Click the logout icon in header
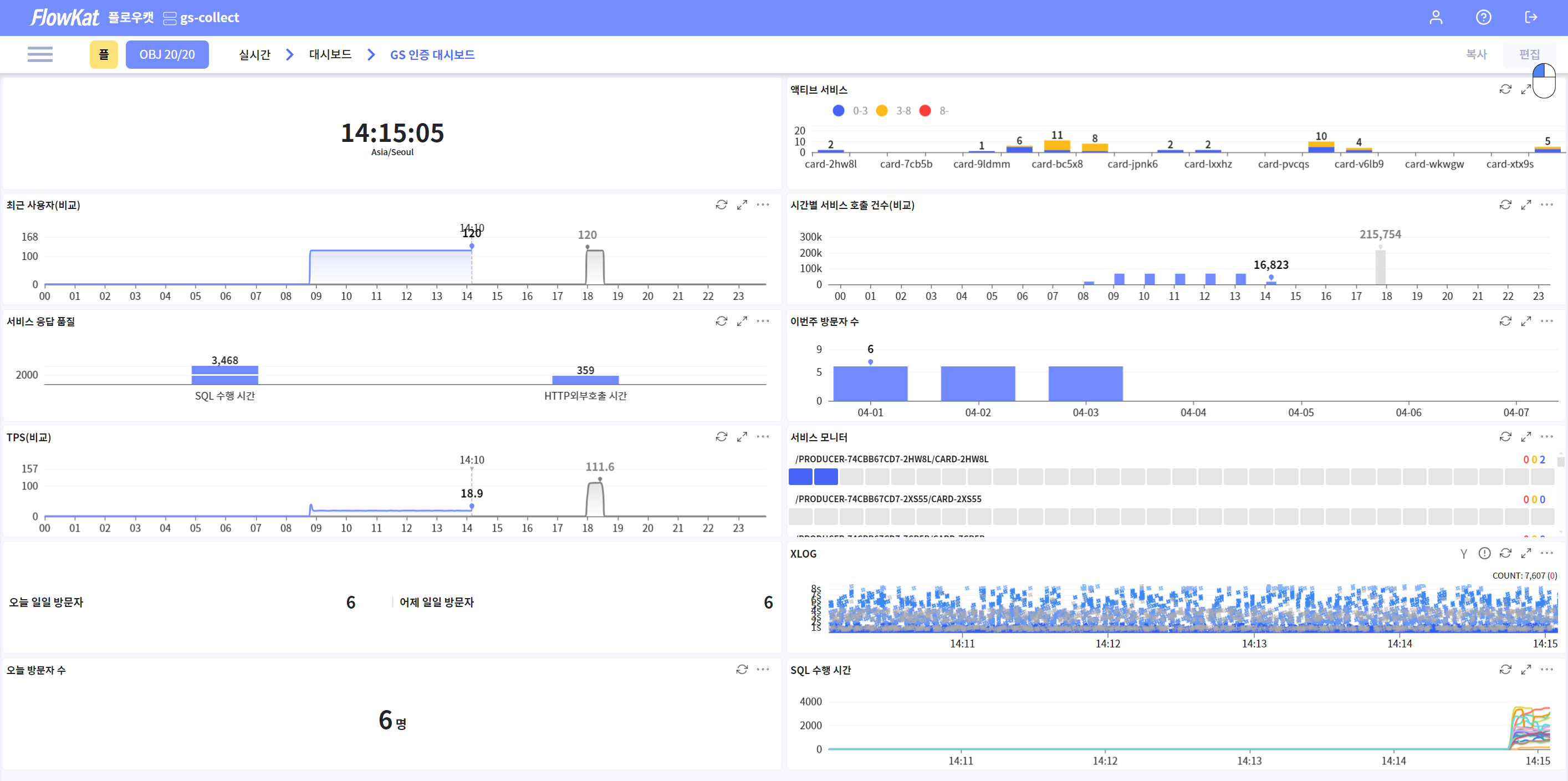The width and height of the screenshot is (1568, 781). [x=1531, y=17]
